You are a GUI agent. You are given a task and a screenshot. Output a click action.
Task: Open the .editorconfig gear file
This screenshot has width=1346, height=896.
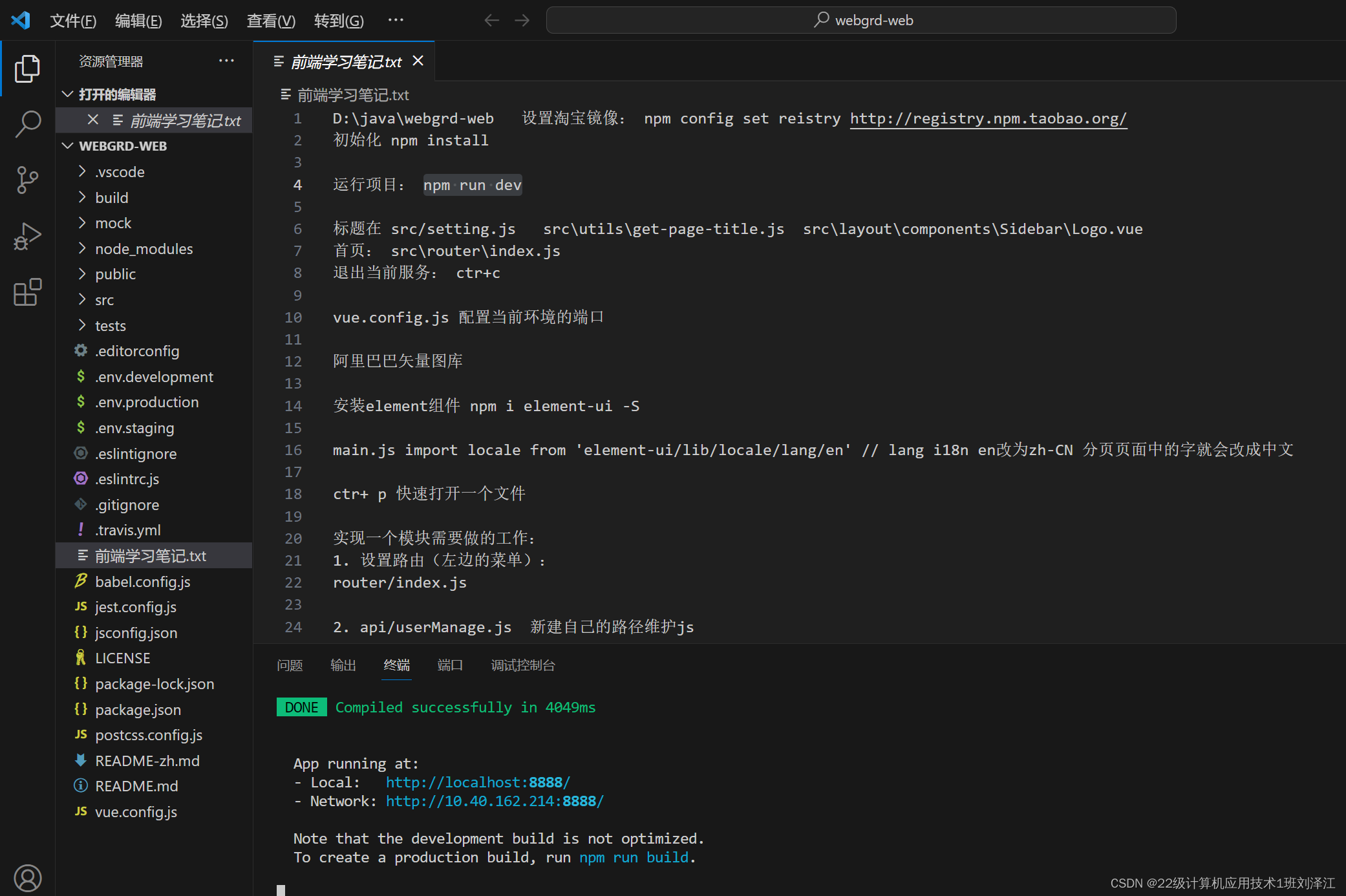(x=154, y=351)
